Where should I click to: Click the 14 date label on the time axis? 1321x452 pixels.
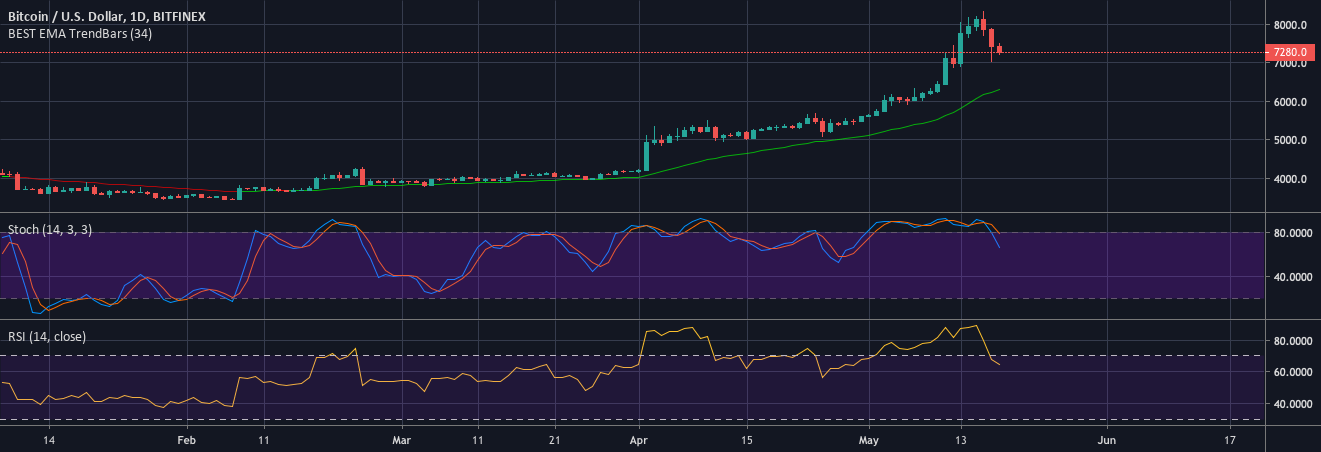pyautogui.click(x=49, y=439)
